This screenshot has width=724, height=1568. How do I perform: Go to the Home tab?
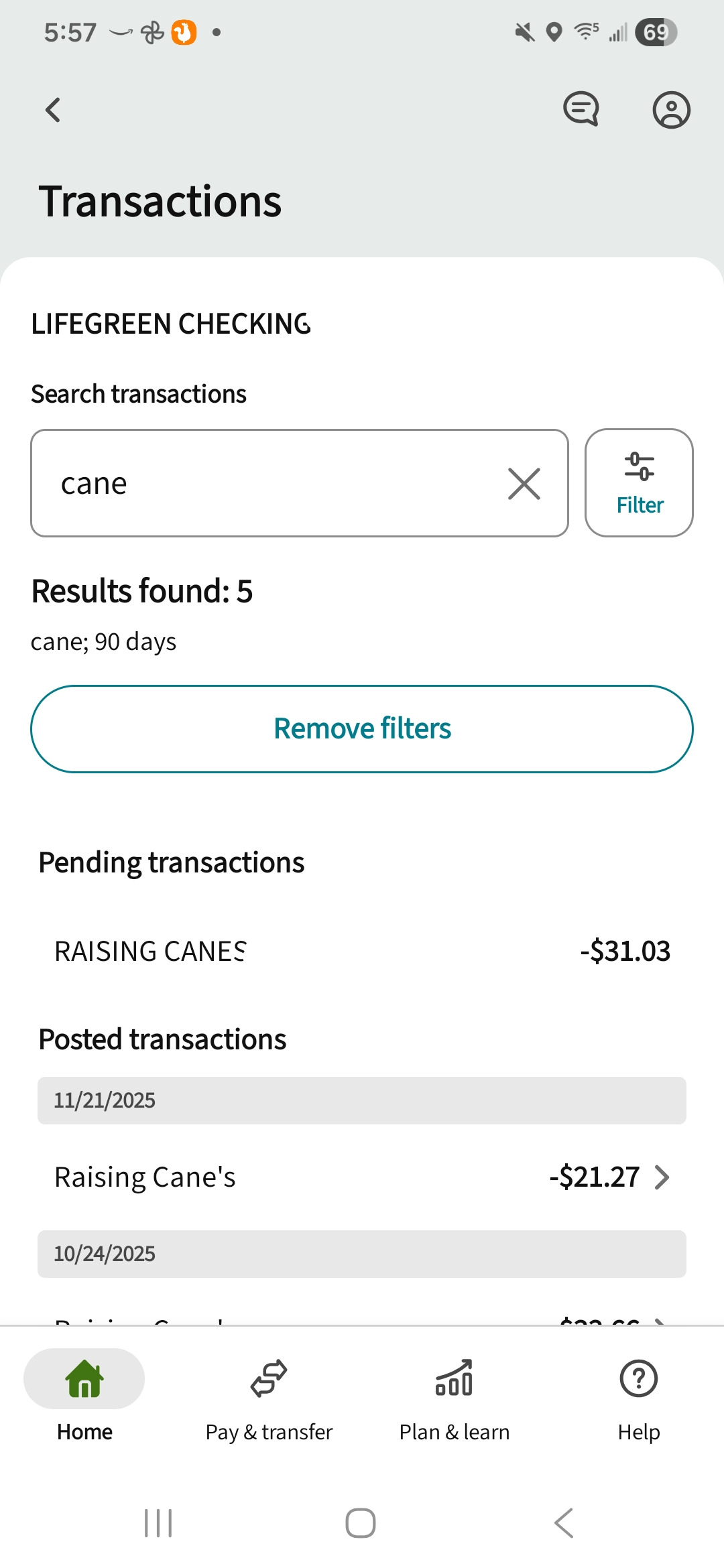[x=84, y=1396]
